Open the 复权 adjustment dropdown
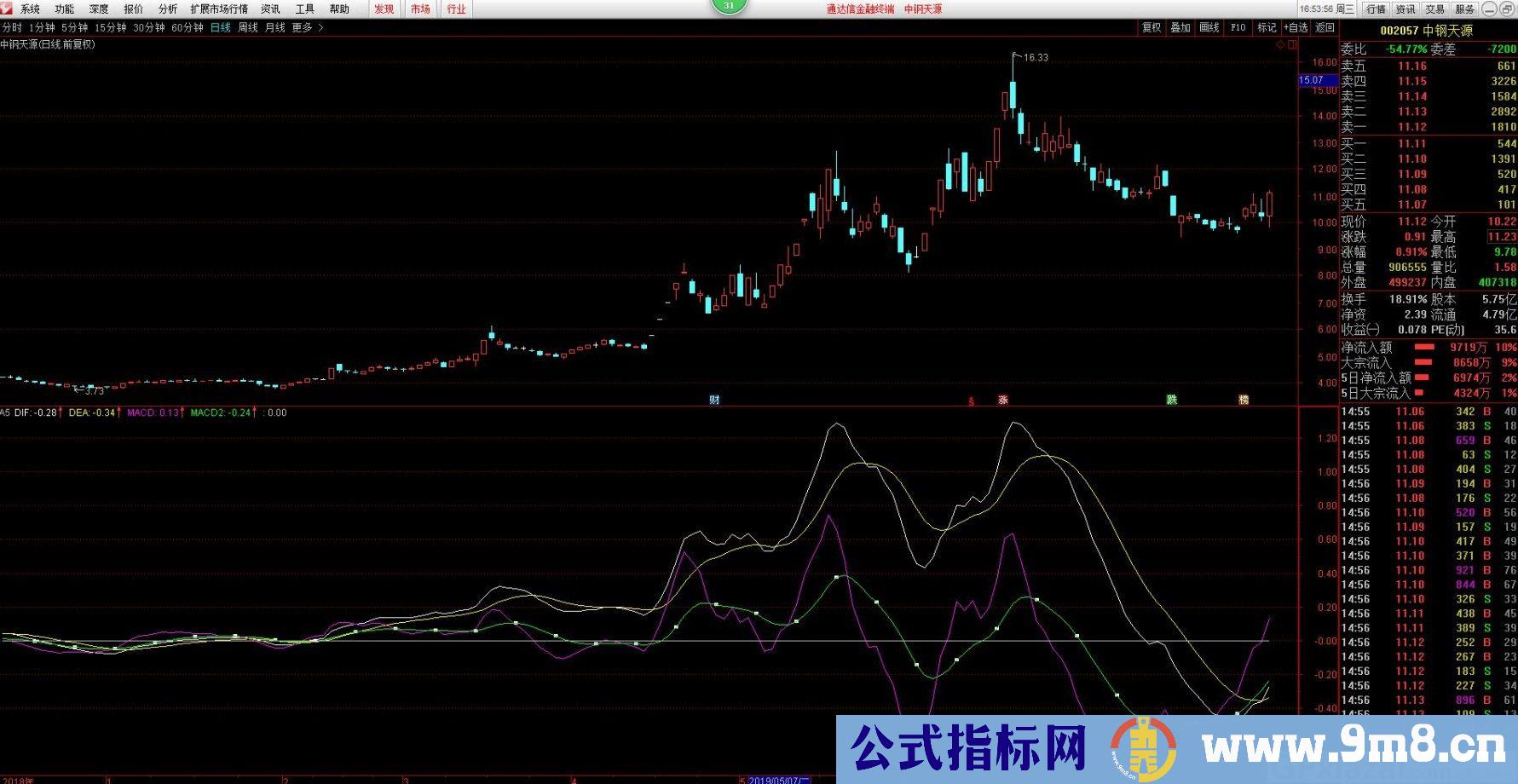 [1151, 27]
